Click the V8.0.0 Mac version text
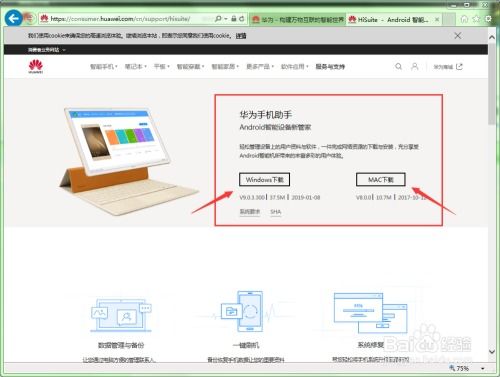The image size is (500, 377). 364,197
